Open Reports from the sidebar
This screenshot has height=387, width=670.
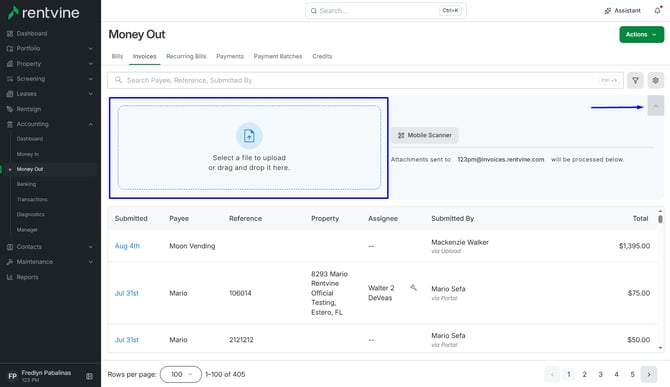27,277
